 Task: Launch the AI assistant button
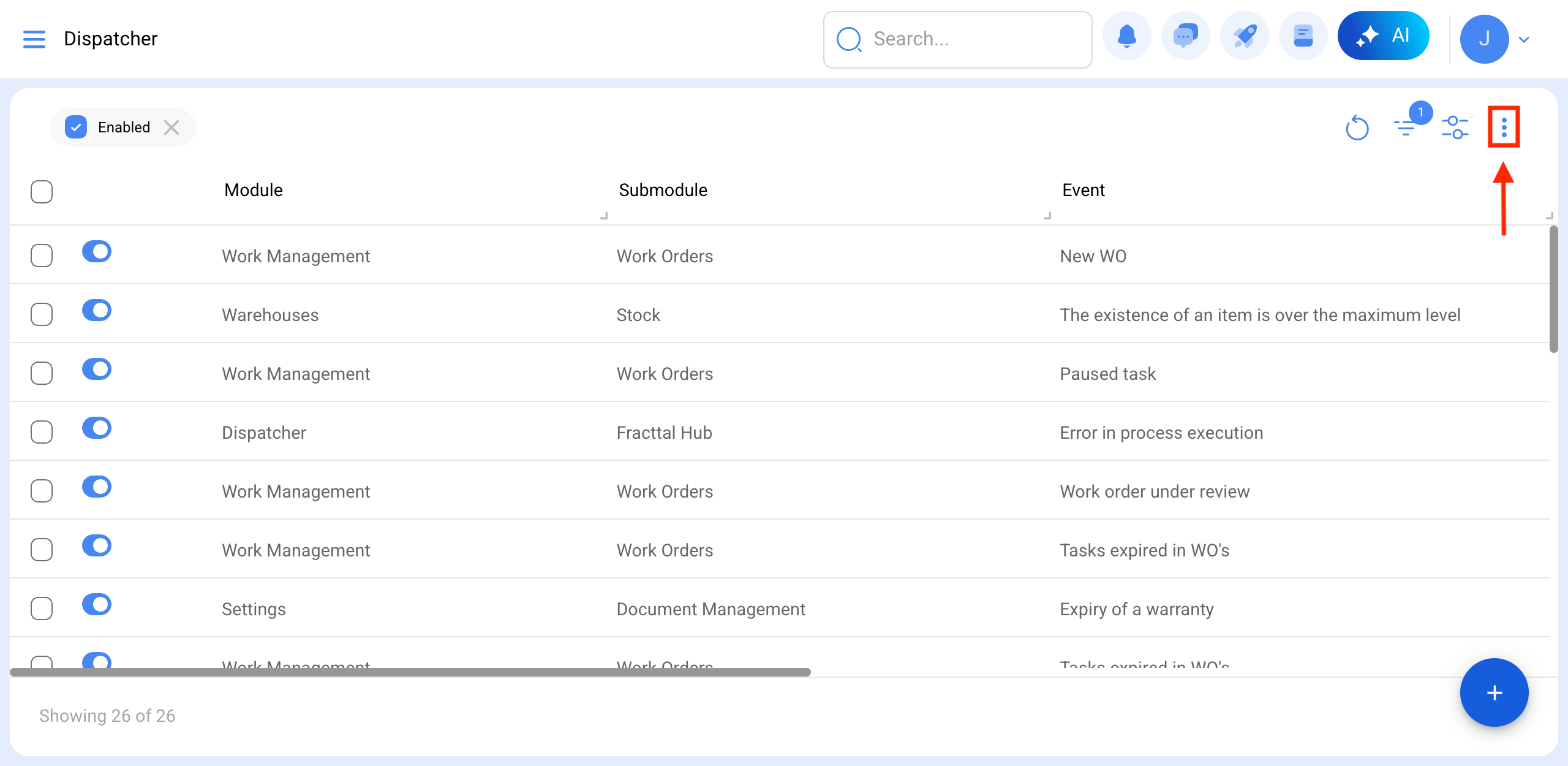pos(1383,36)
